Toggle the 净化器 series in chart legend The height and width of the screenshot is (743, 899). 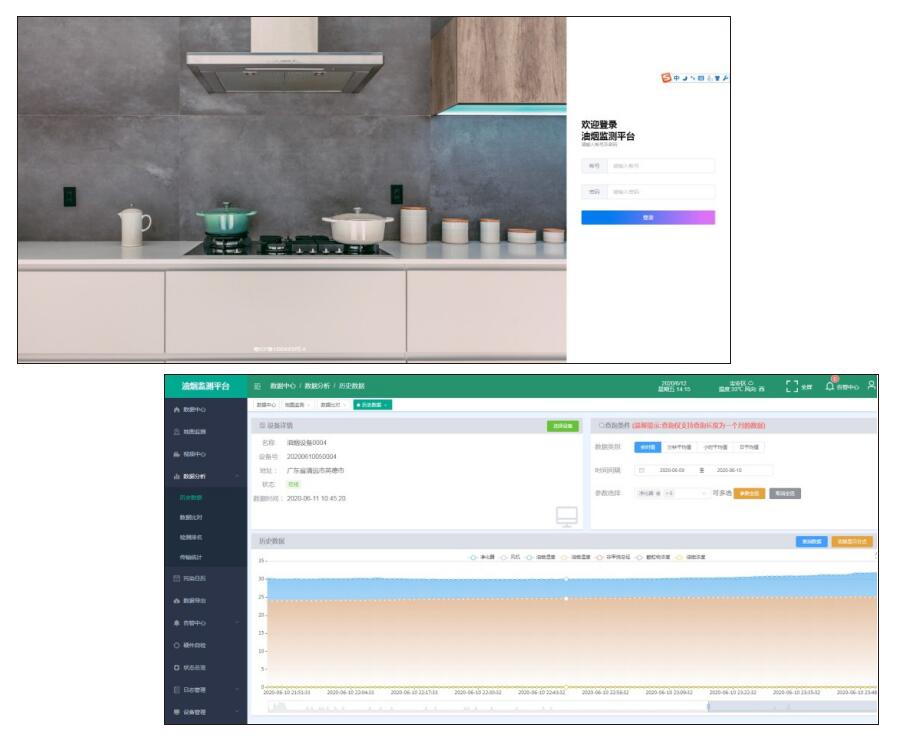point(487,556)
